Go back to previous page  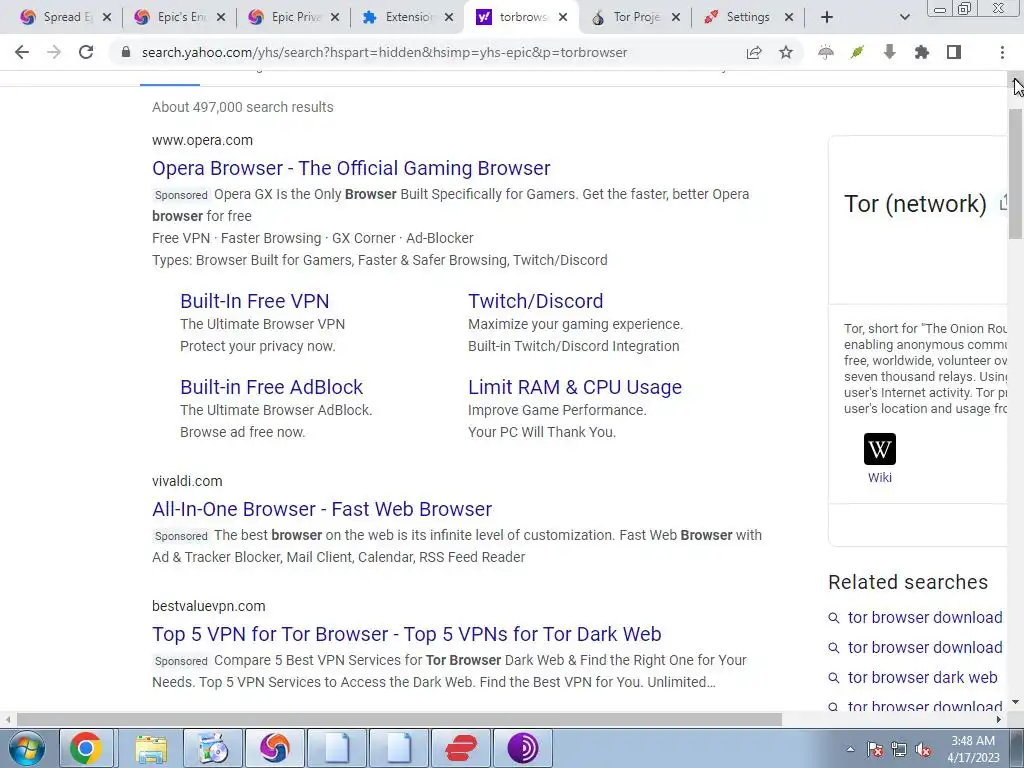pyautogui.click(x=22, y=52)
